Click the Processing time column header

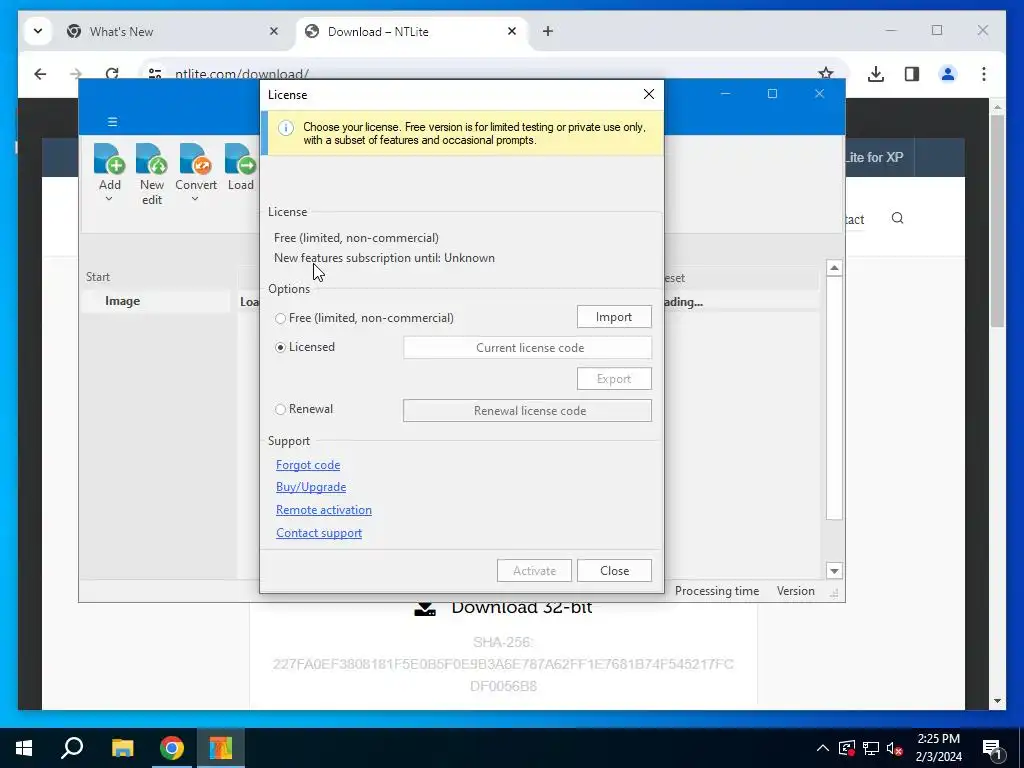(x=716, y=591)
